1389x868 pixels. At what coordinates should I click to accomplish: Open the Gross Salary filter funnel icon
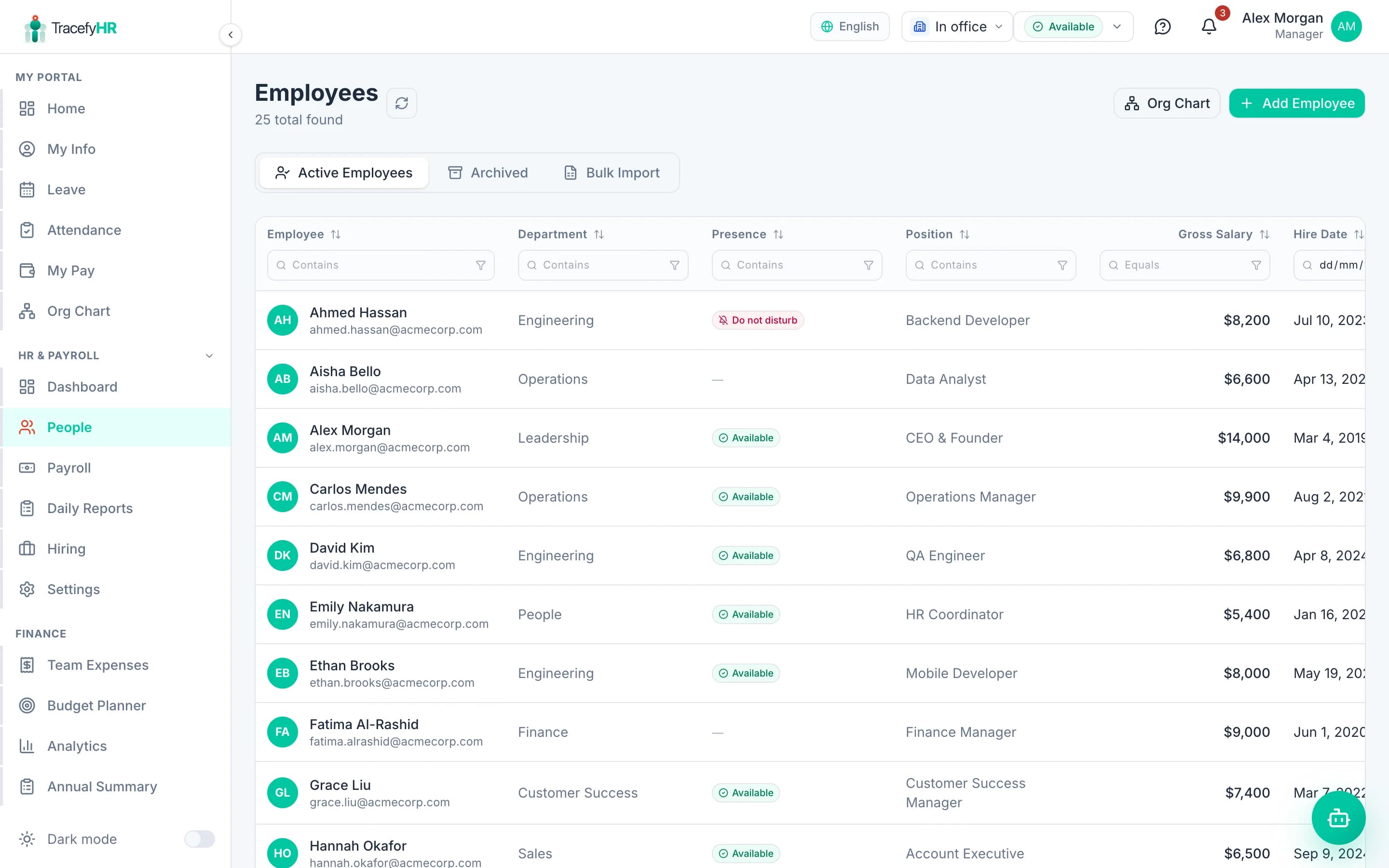(1256, 265)
